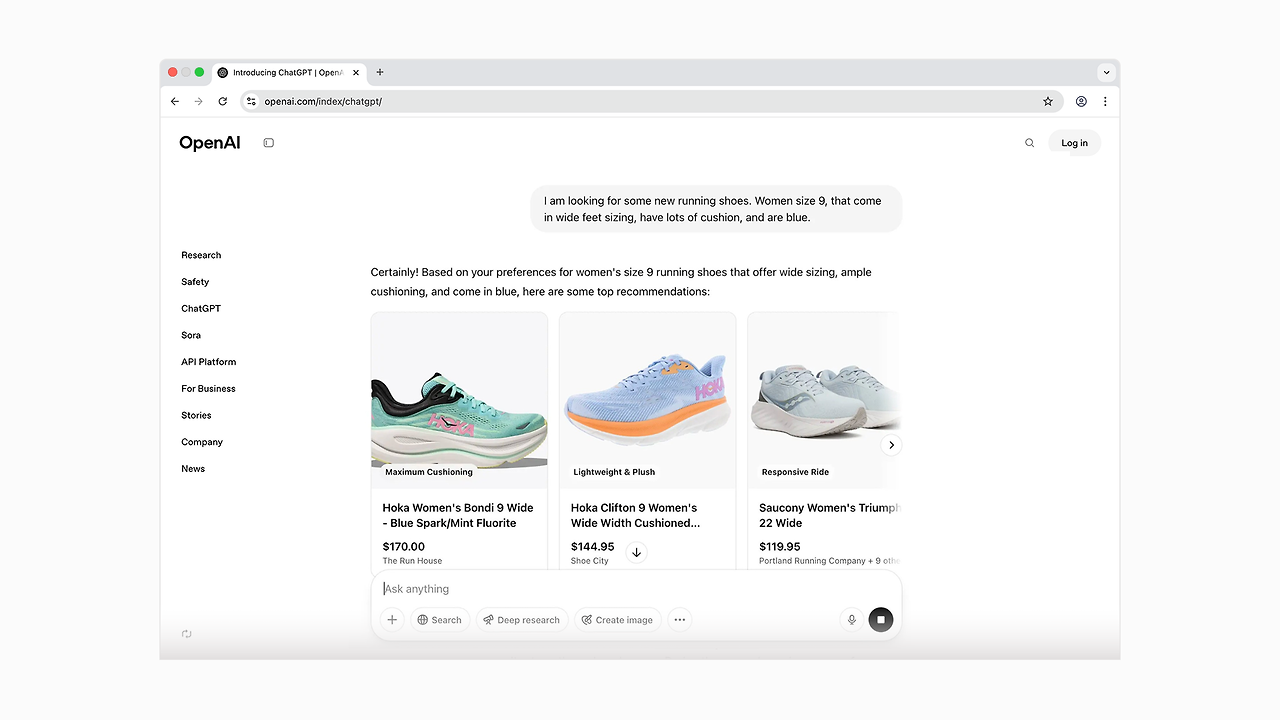Open For Business in the side navigation
This screenshot has height=720, width=1280.
208,389
